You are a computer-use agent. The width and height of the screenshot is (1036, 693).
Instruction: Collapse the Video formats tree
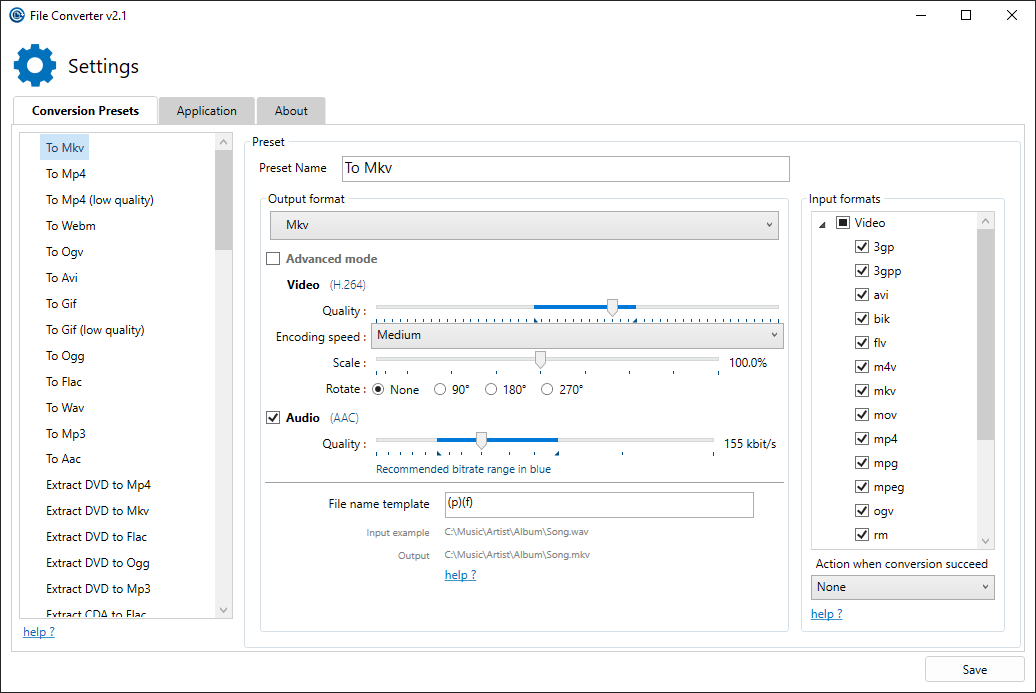pos(824,222)
